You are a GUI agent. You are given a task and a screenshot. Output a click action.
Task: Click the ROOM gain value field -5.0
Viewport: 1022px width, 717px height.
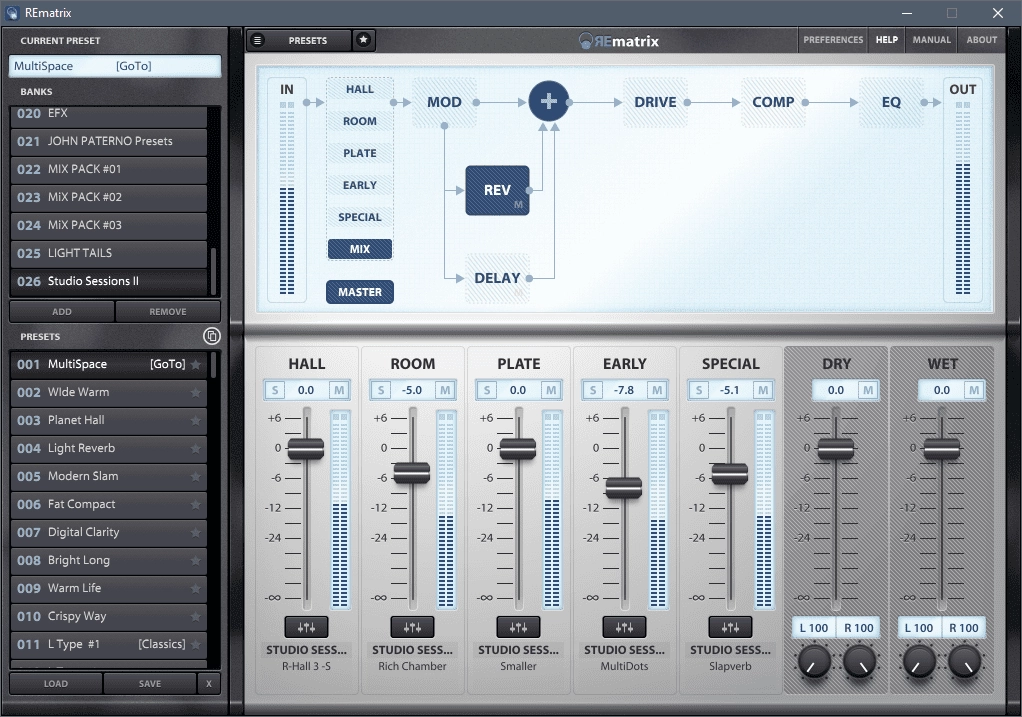[412, 390]
